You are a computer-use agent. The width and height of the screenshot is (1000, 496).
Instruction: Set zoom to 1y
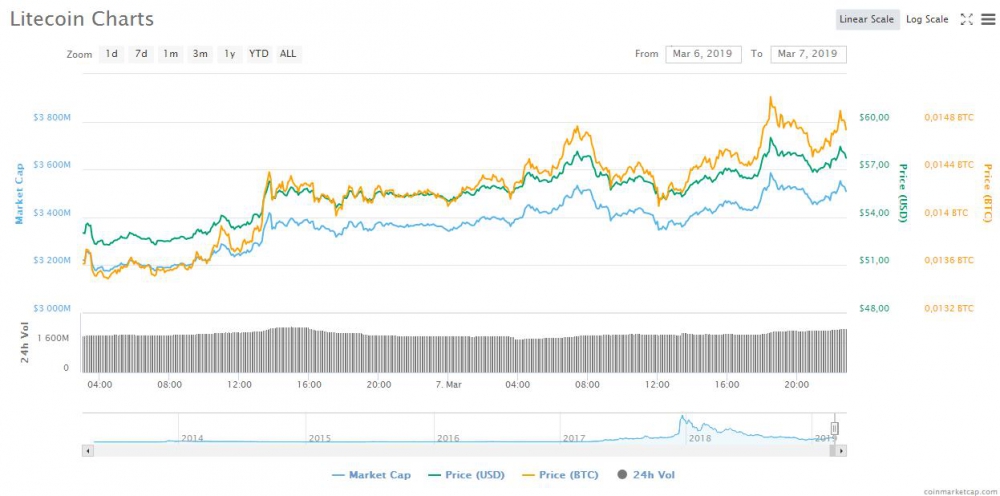[x=230, y=54]
